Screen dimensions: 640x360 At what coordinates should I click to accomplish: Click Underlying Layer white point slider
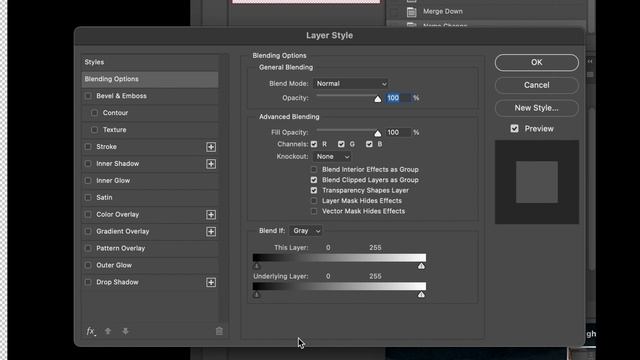[x=421, y=295]
